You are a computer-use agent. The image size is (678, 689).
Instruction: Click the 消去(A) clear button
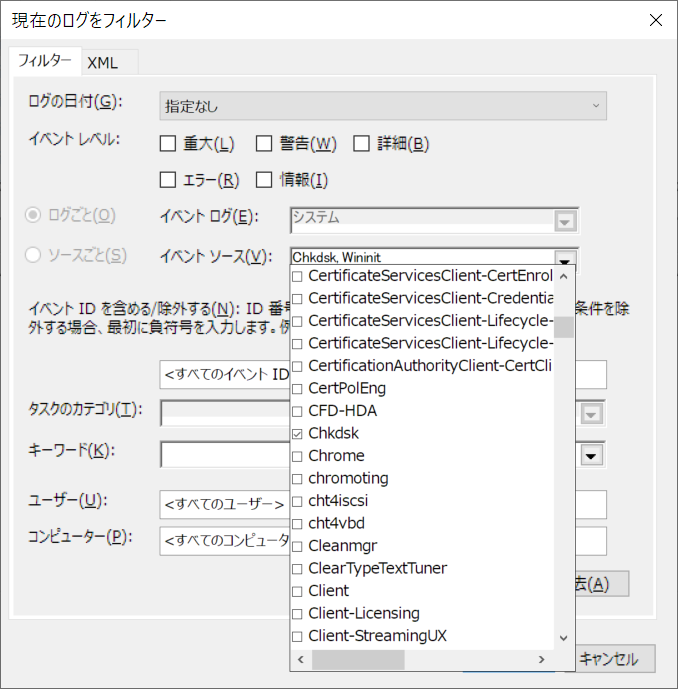point(602,584)
